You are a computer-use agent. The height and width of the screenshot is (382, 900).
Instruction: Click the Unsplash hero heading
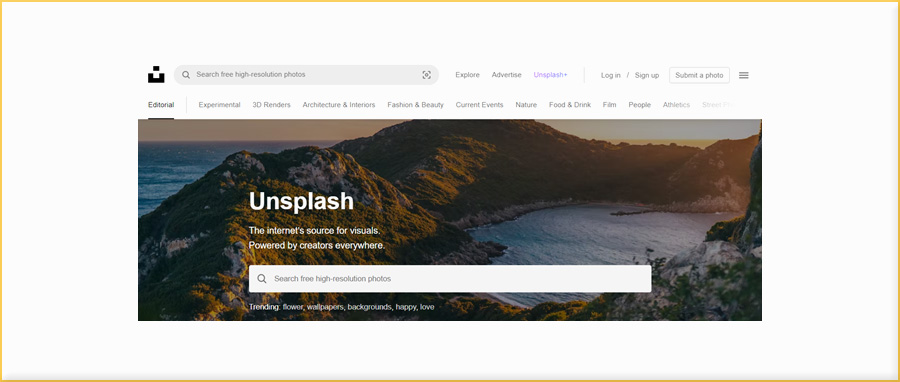[301, 201]
